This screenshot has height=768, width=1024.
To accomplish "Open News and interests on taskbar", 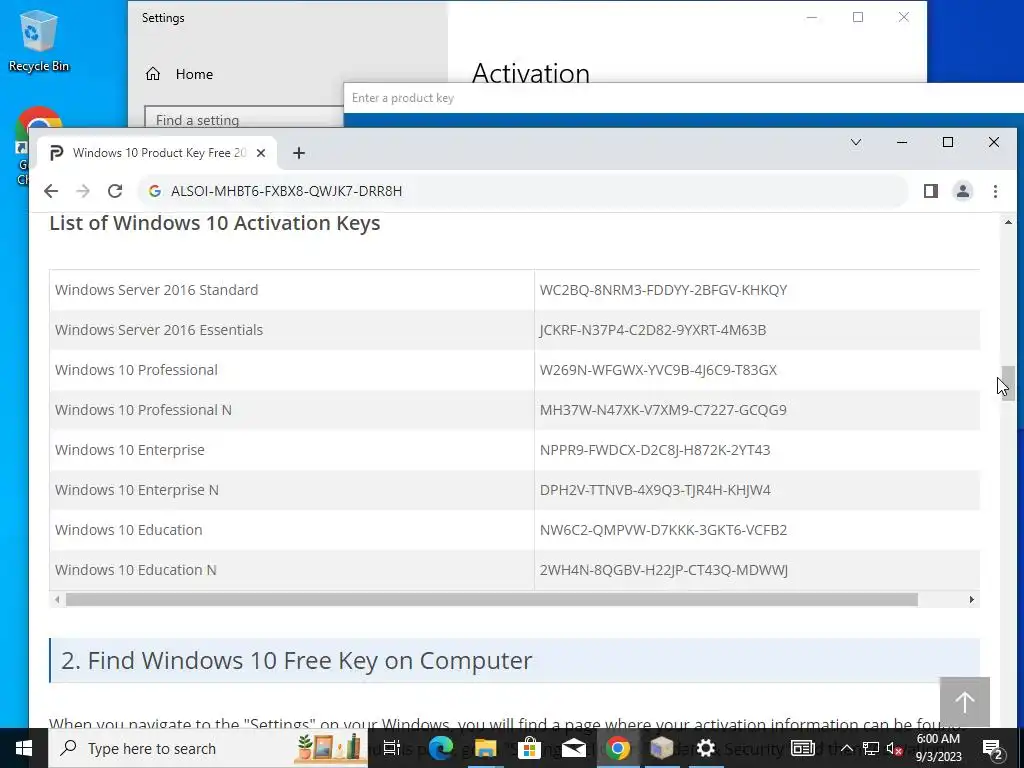I will click(x=803, y=748).
